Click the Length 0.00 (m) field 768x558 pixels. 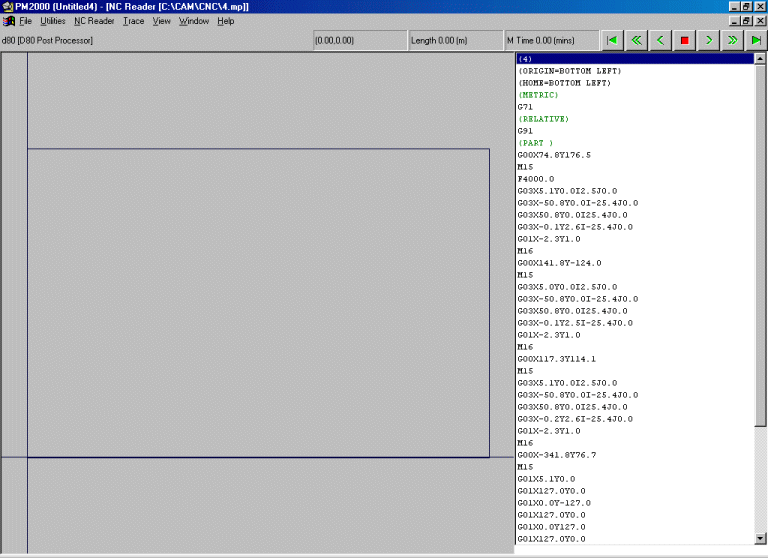pos(455,41)
